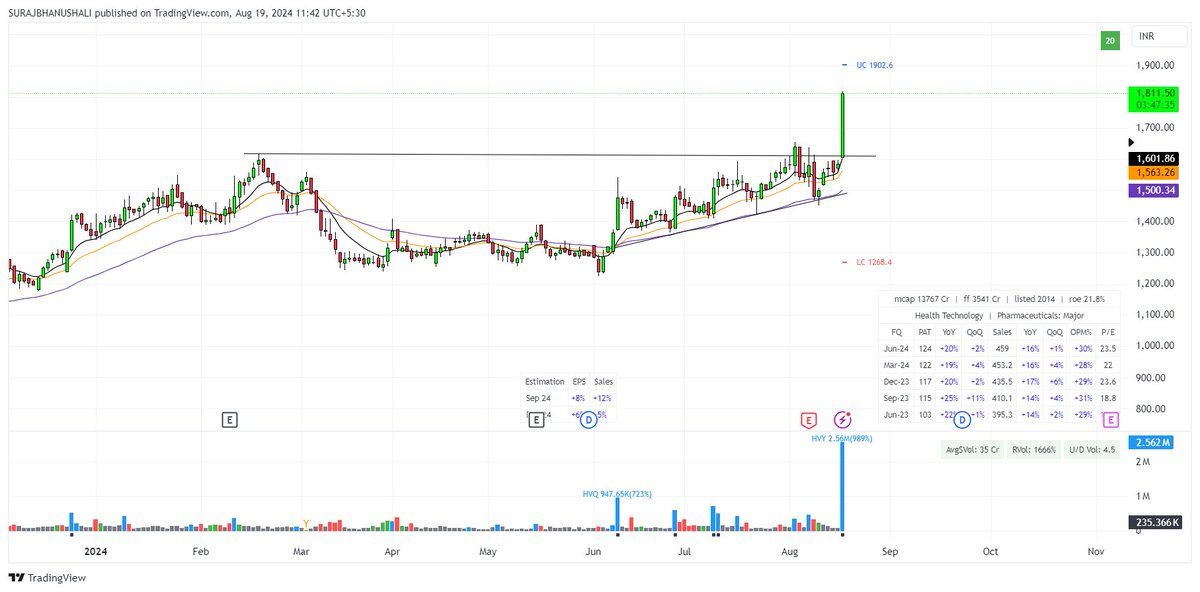
Task: Click the green 1,811.50 current price label
Action: tap(1155, 92)
